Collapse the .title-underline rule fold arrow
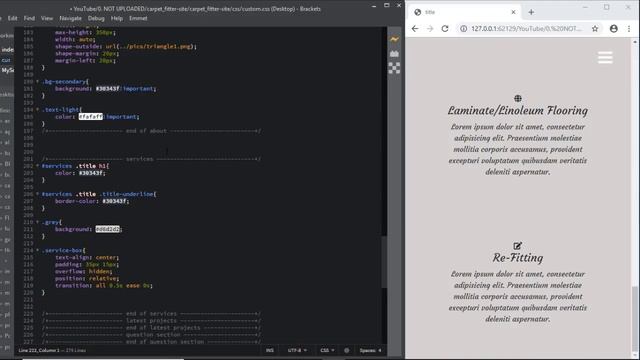The image size is (640, 360). click(38, 194)
